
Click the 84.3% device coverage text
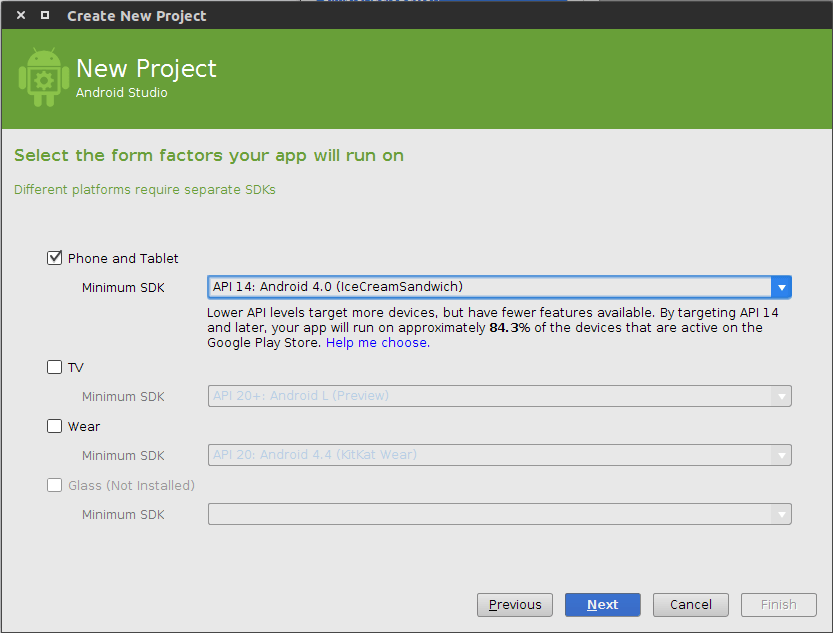[509, 328]
